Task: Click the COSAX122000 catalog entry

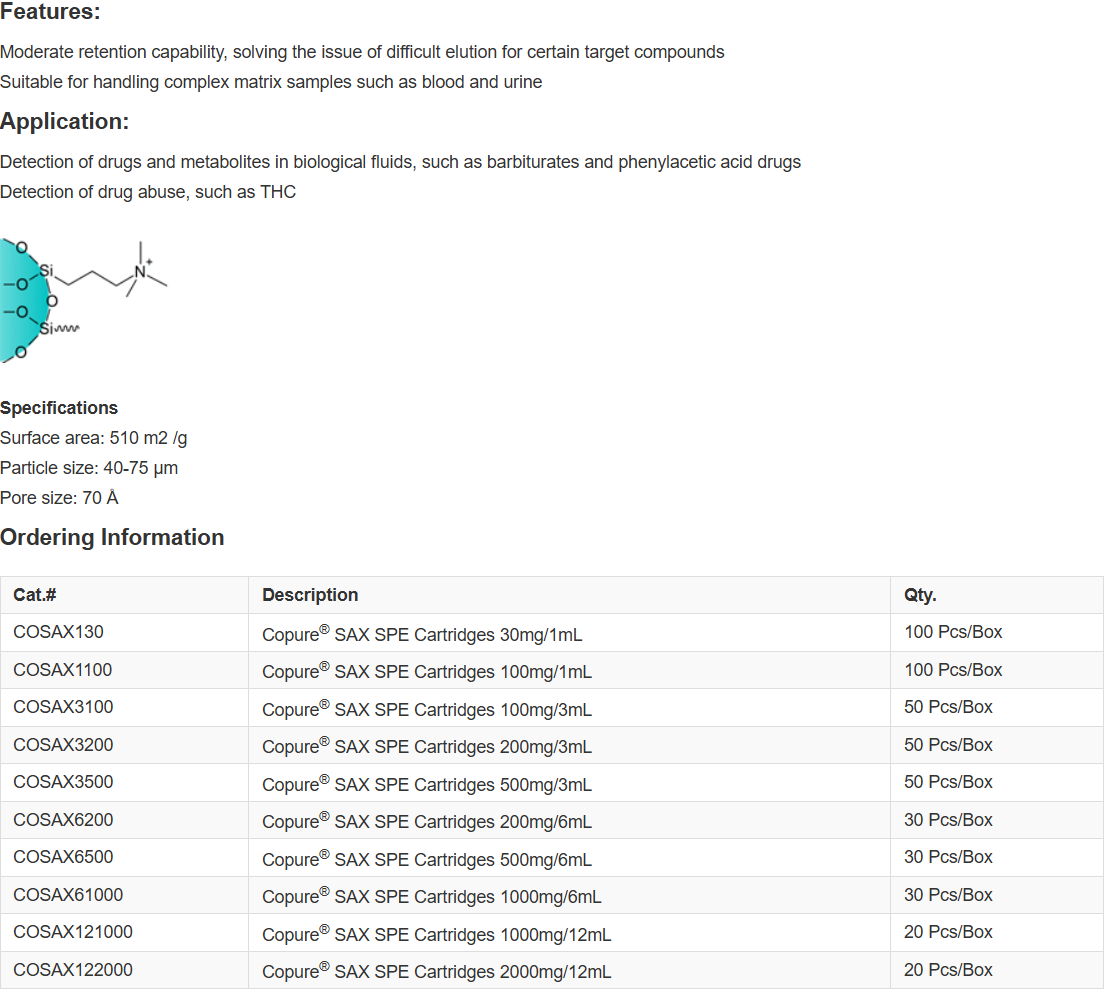Action: 73,970
